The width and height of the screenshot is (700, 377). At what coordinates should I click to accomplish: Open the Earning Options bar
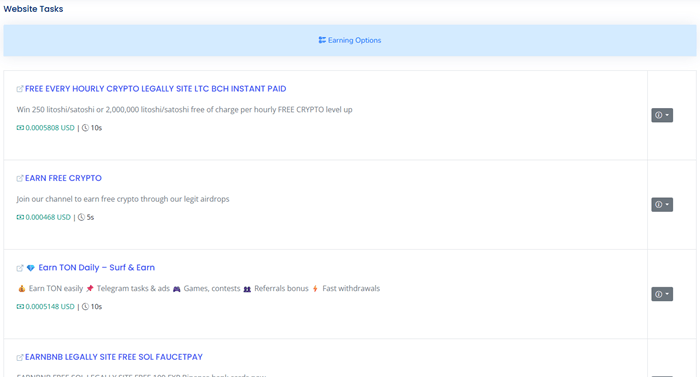coord(350,40)
